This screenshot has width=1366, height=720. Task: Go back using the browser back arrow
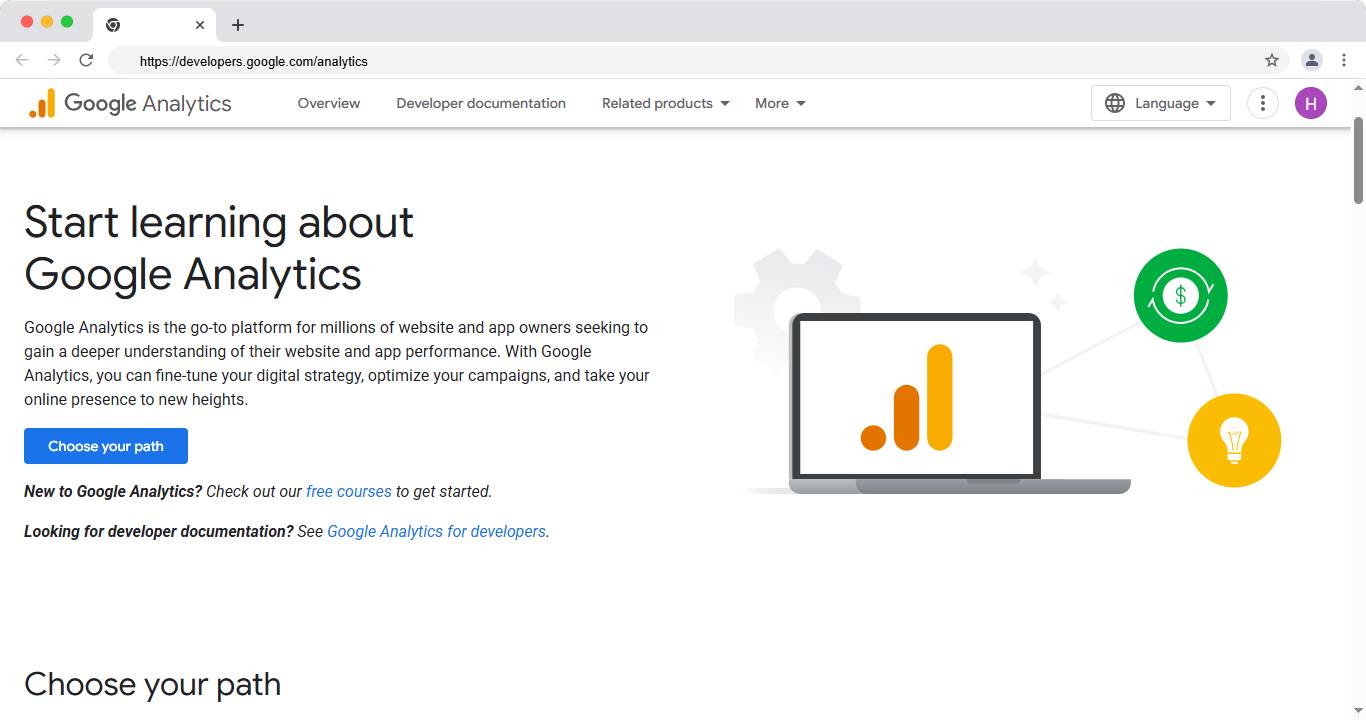22,60
